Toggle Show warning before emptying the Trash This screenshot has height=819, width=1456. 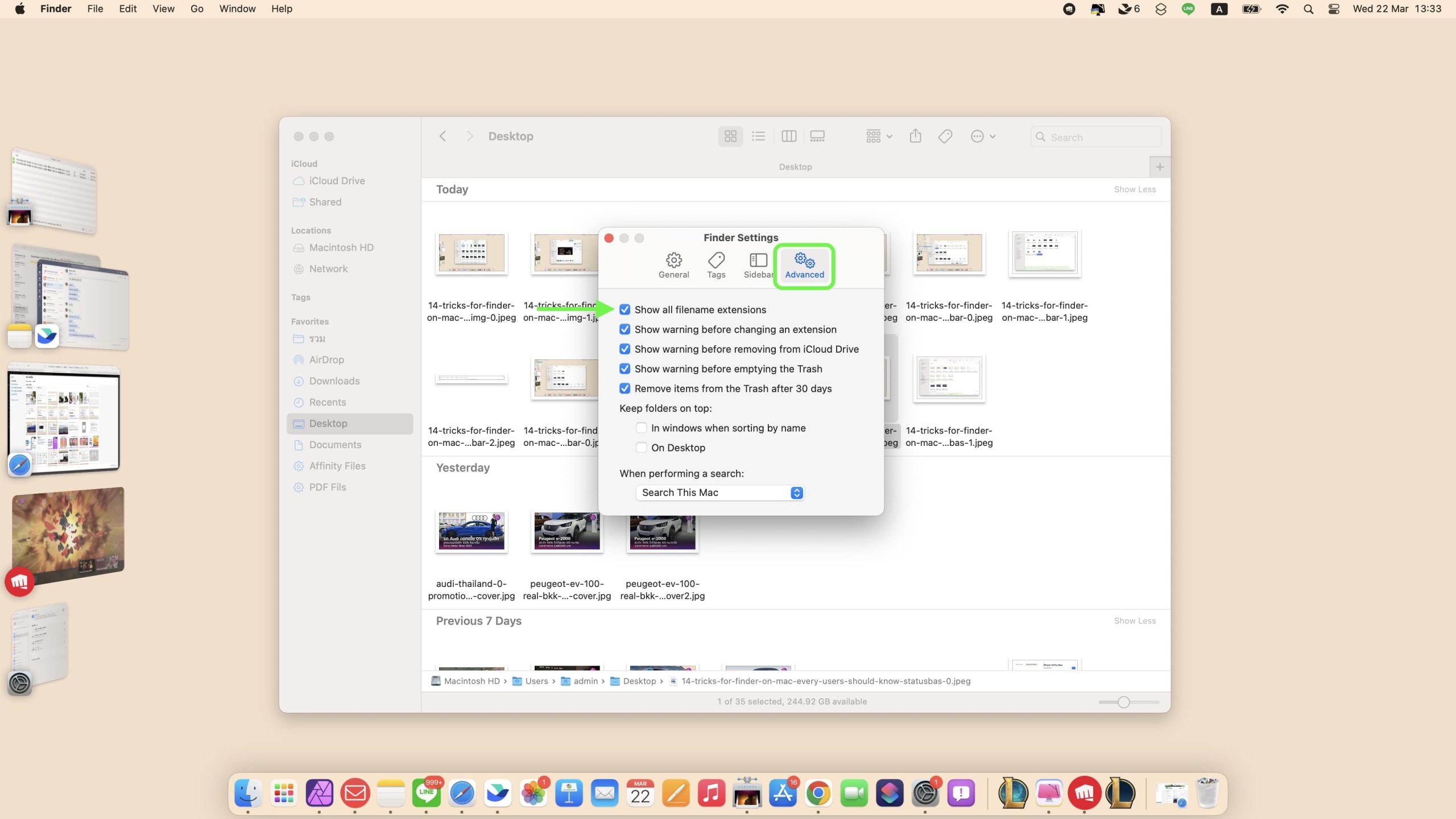(624, 369)
